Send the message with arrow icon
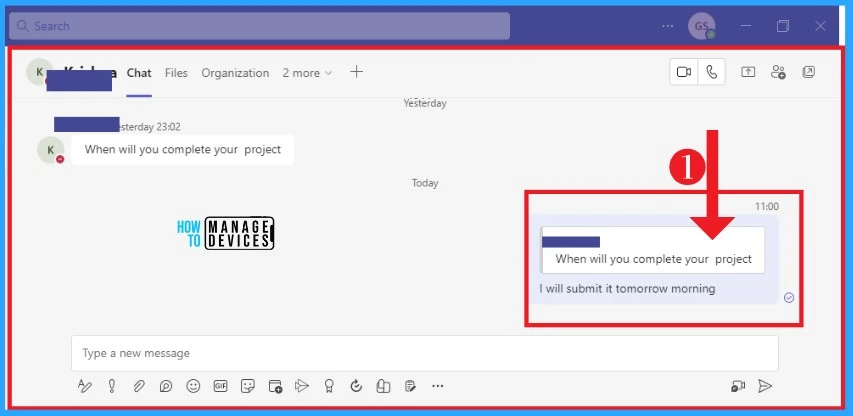This screenshot has height=416, width=853. pyautogui.click(x=765, y=386)
